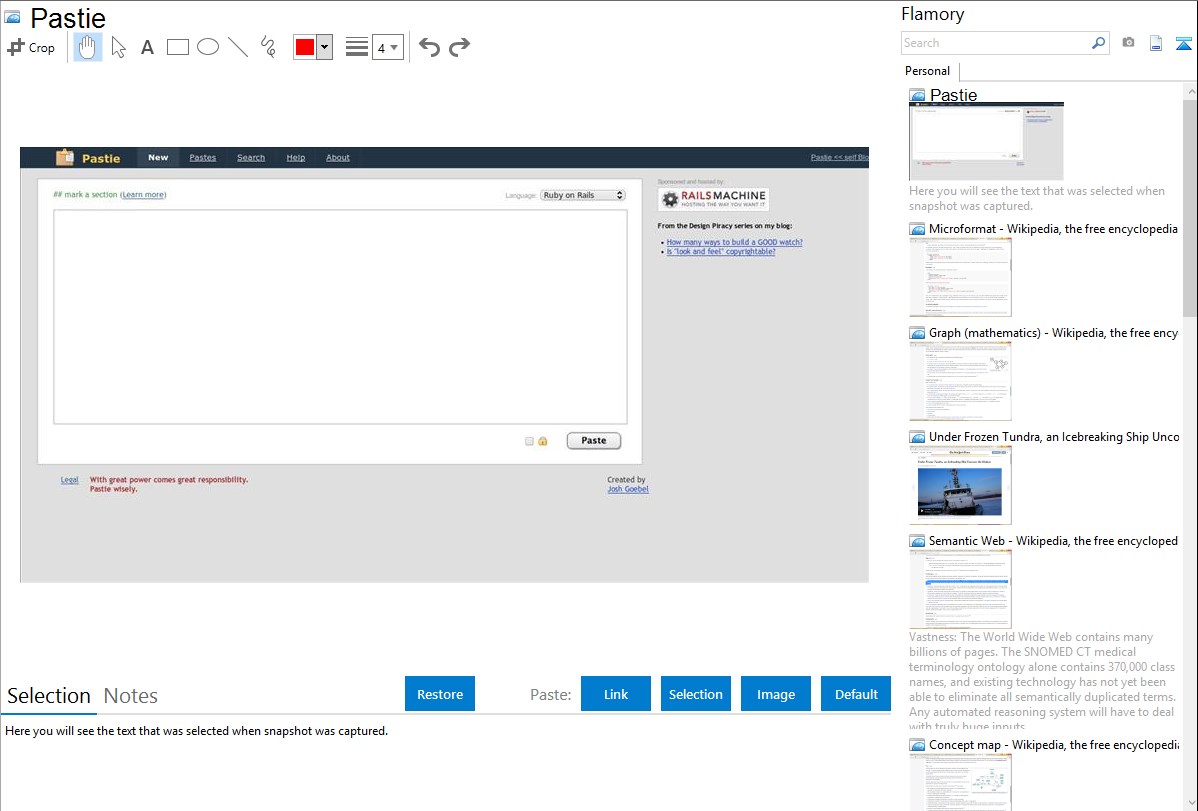This screenshot has height=811, width=1198.
Task: Select the Crop tool
Action: pyautogui.click(x=31, y=47)
